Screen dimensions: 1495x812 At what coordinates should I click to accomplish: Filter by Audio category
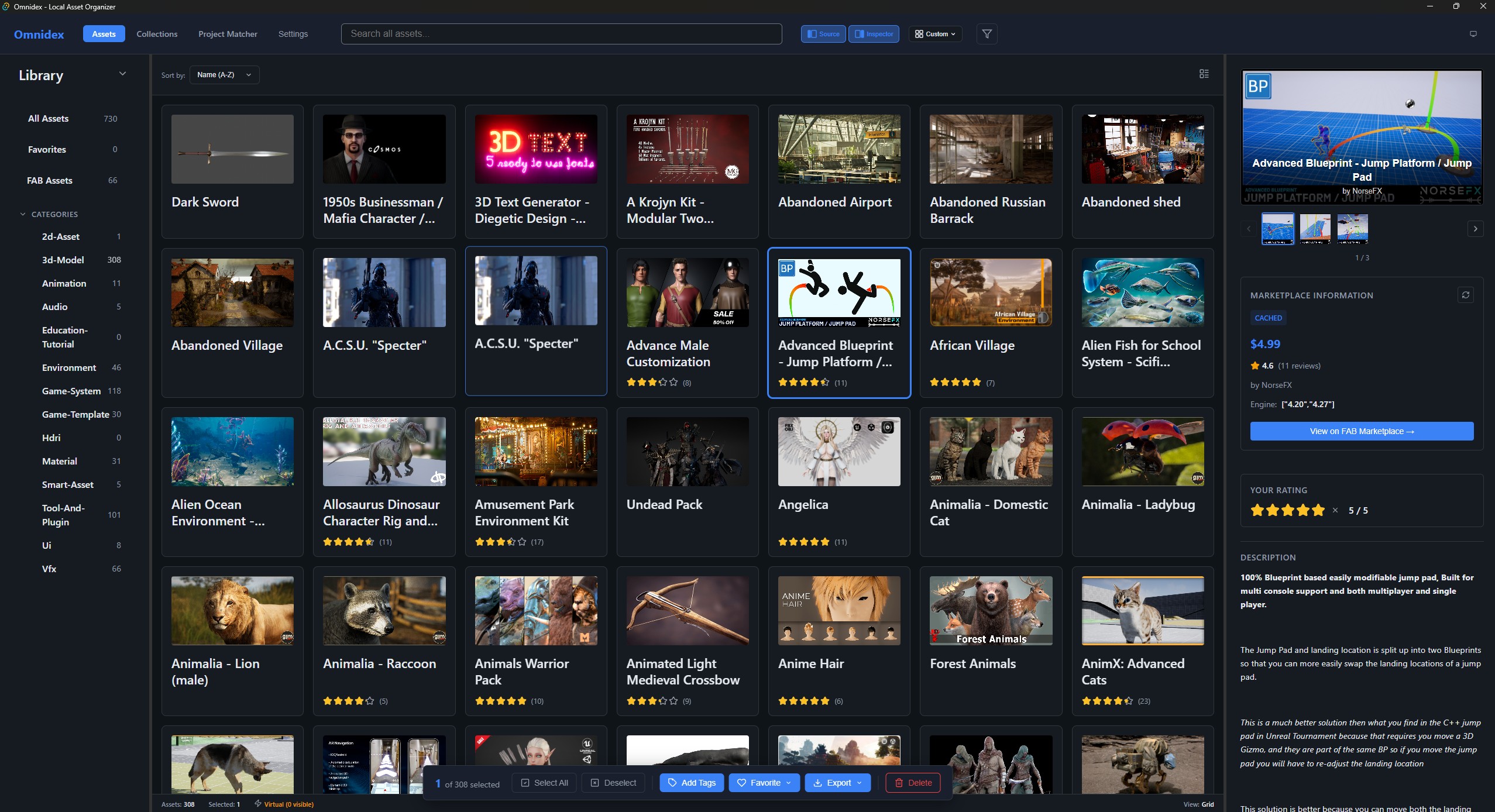81,307
